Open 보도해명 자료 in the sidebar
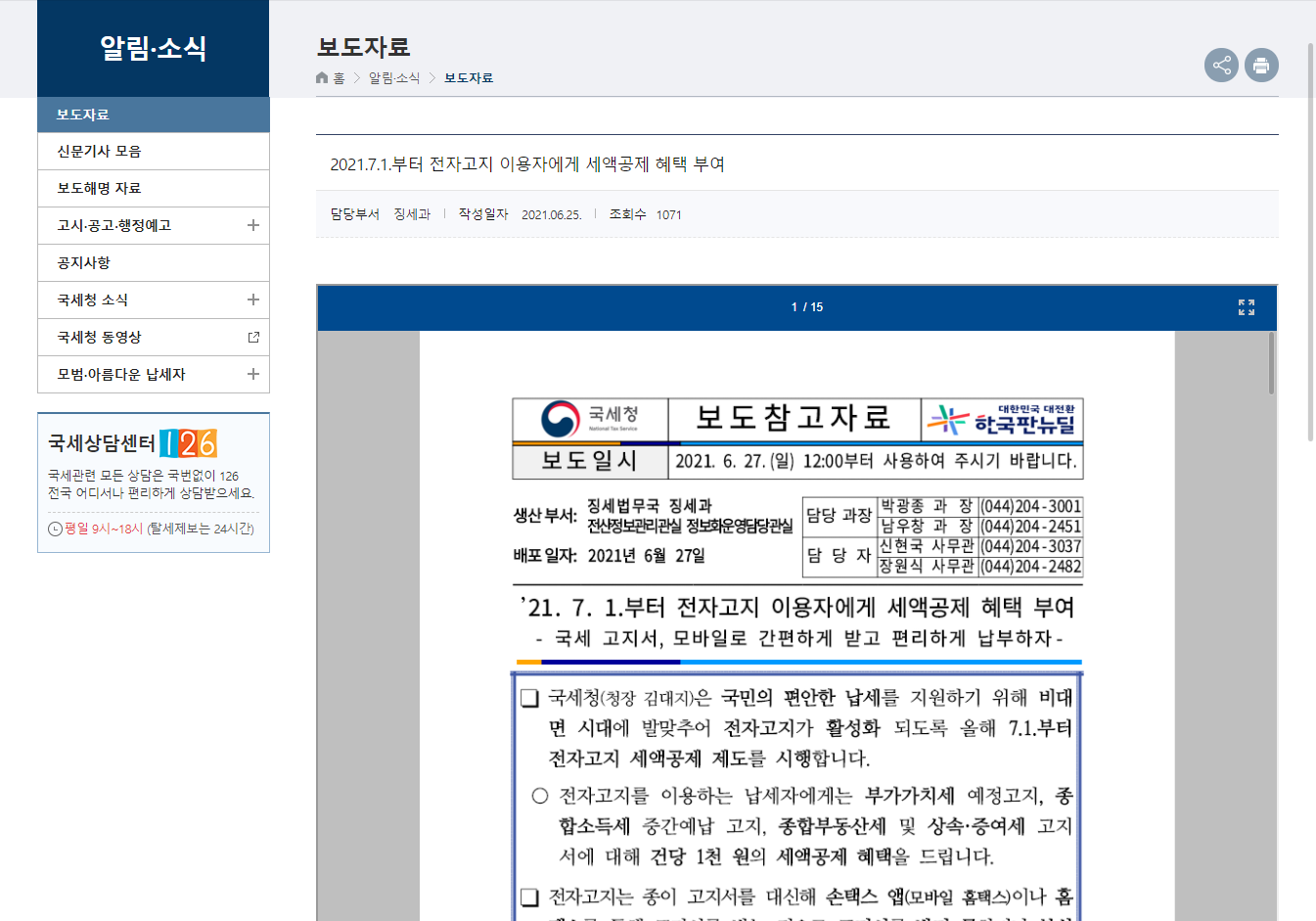1316x921 pixels. (x=154, y=189)
